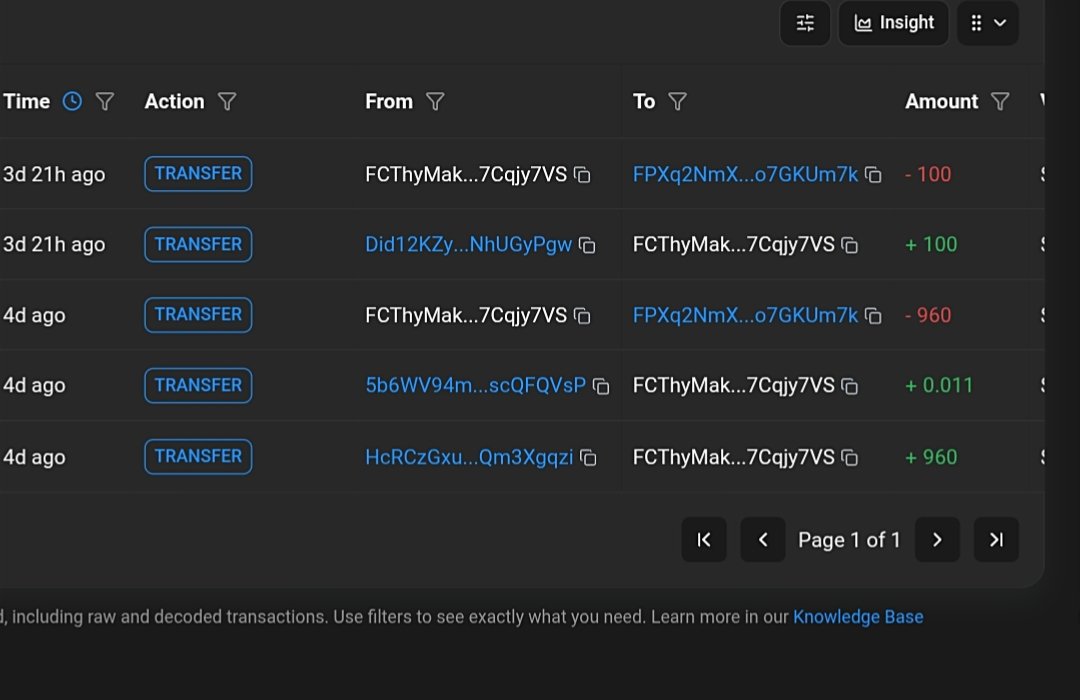Click the Time column header label
The image size is (1080, 700).
(x=27, y=102)
